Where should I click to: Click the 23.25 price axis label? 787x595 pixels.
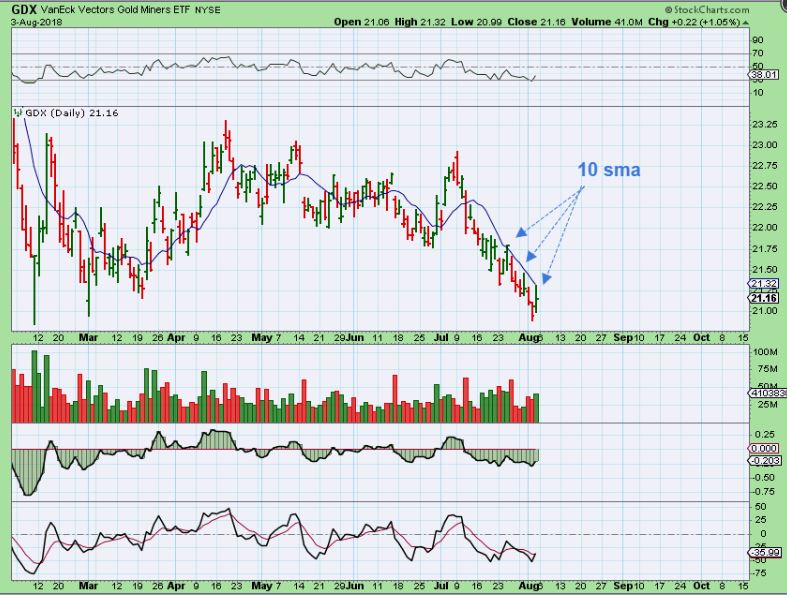pos(765,125)
